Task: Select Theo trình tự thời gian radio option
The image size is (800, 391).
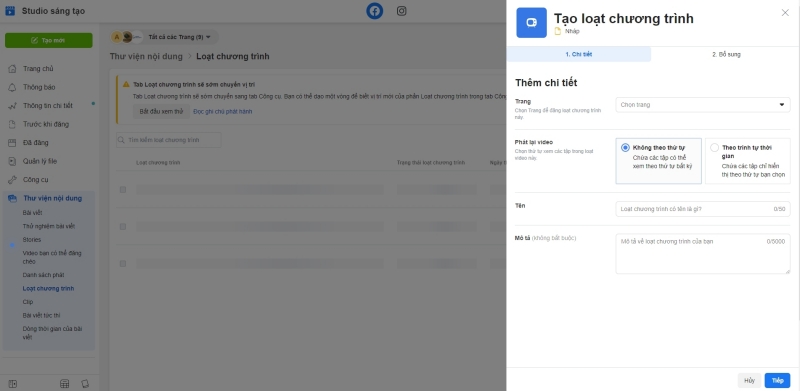Action: pos(714,148)
